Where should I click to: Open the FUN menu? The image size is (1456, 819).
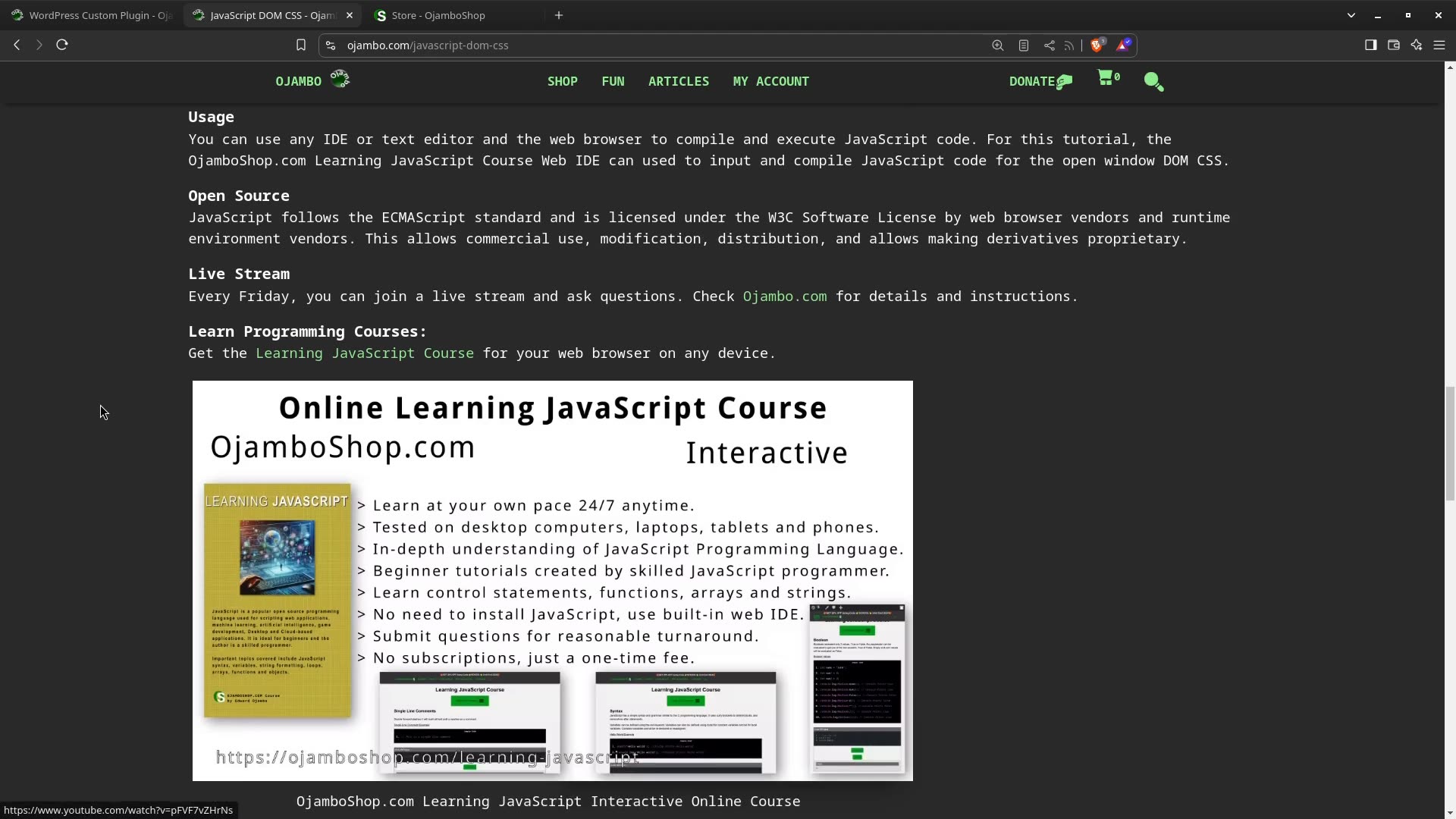pos(613,81)
